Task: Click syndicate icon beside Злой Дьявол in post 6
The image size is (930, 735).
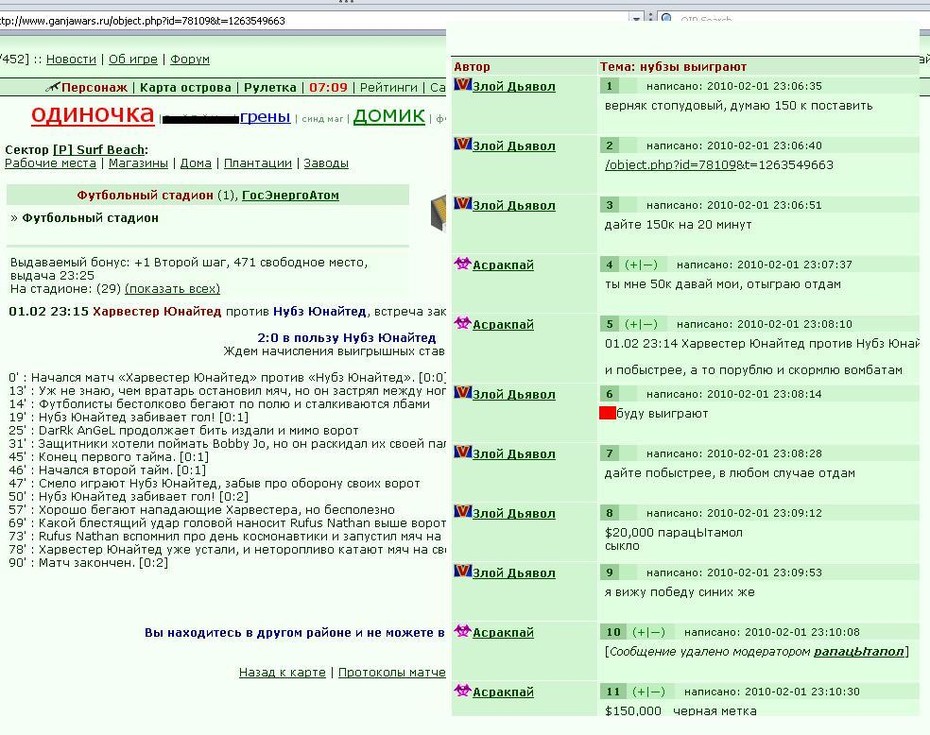Action: coord(463,393)
